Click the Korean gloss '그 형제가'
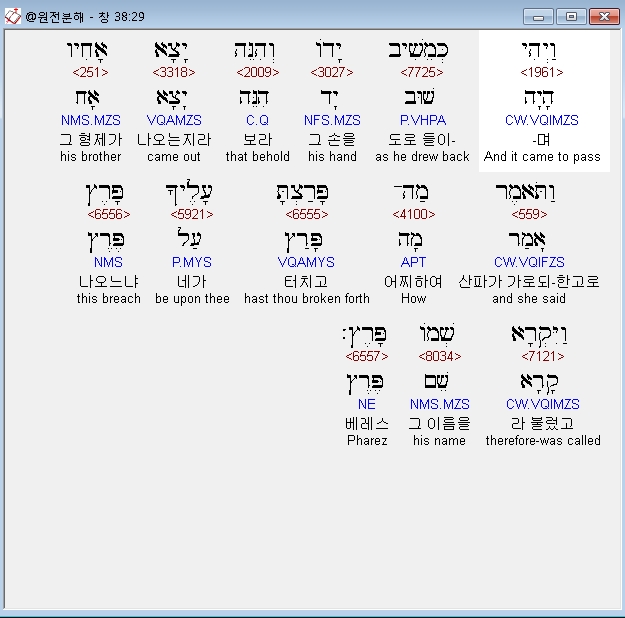625x618 pixels. point(91,140)
